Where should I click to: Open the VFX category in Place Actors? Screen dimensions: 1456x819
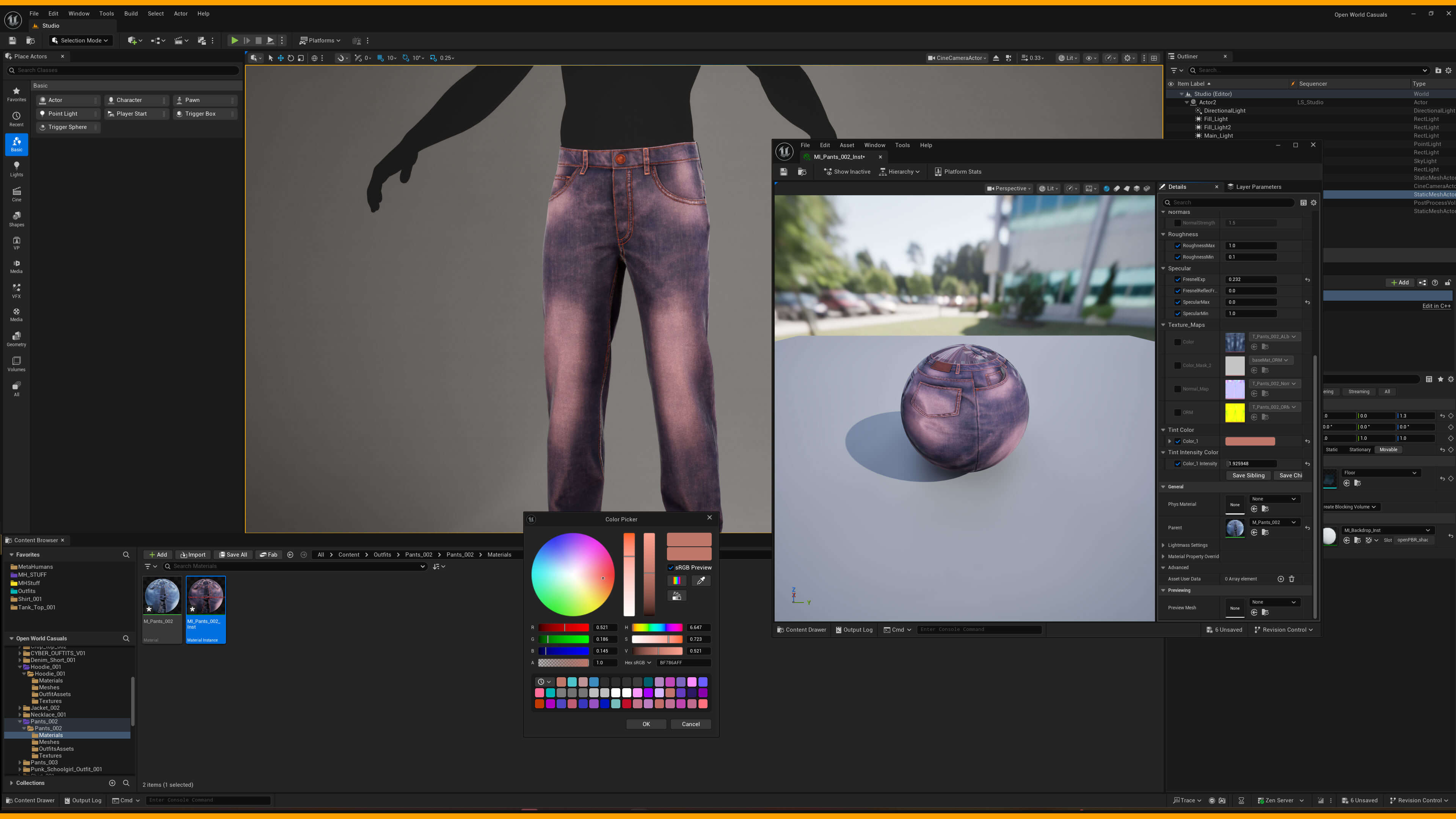tap(16, 290)
